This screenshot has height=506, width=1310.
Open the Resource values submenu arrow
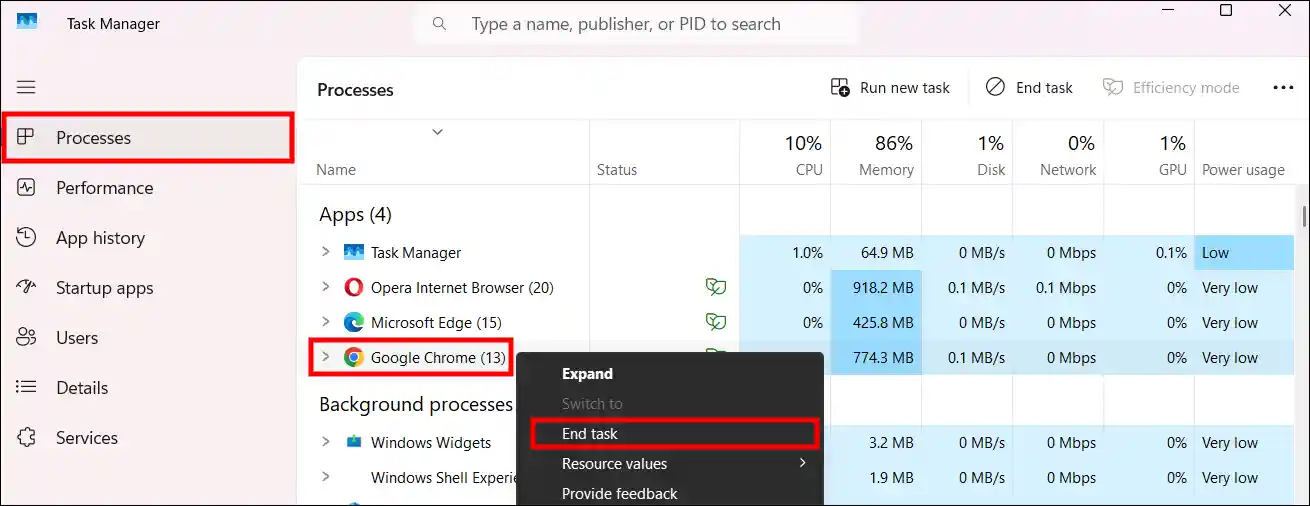tap(802, 463)
